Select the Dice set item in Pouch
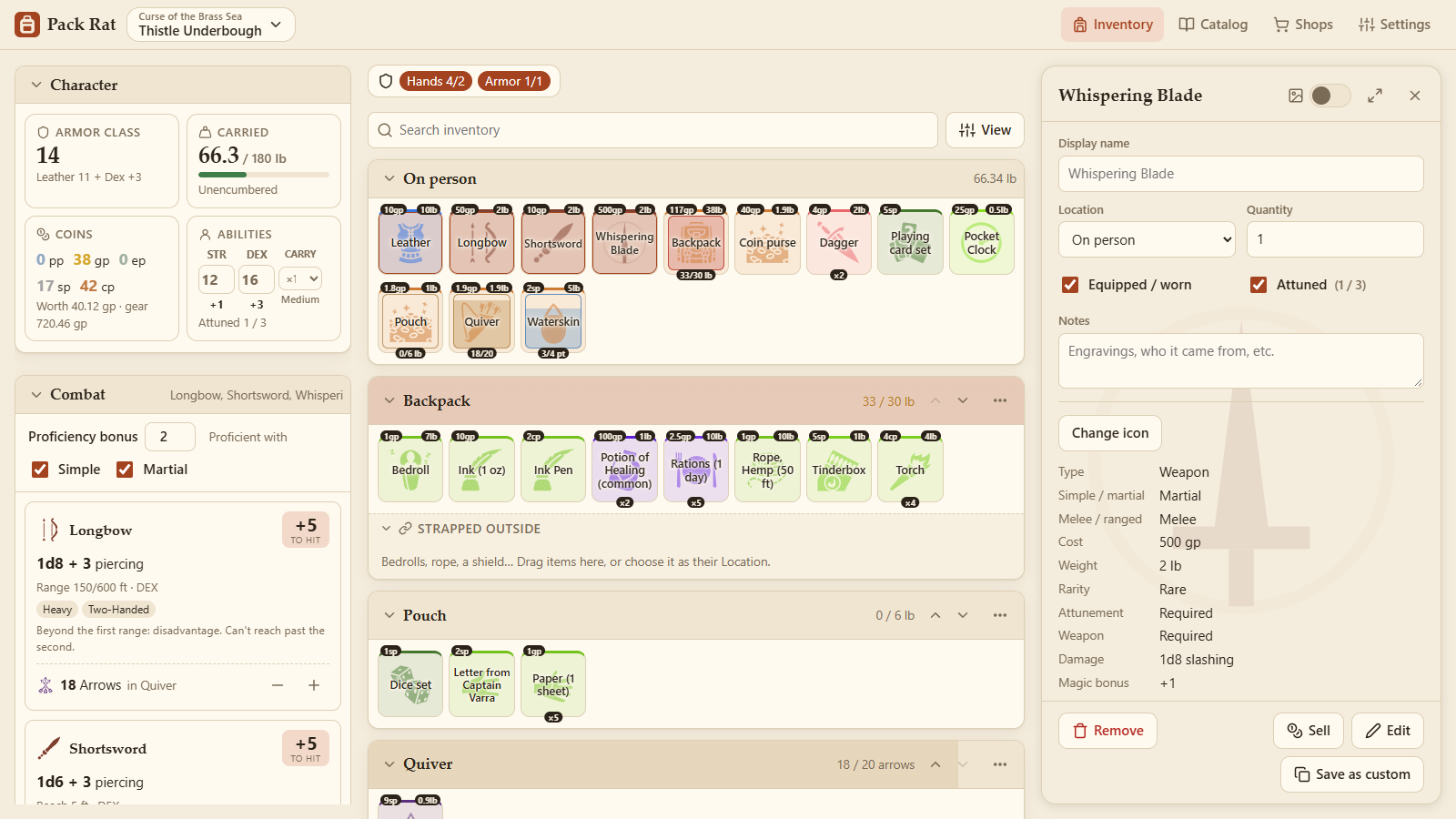The image size is (1456, 819). [410, 684]
